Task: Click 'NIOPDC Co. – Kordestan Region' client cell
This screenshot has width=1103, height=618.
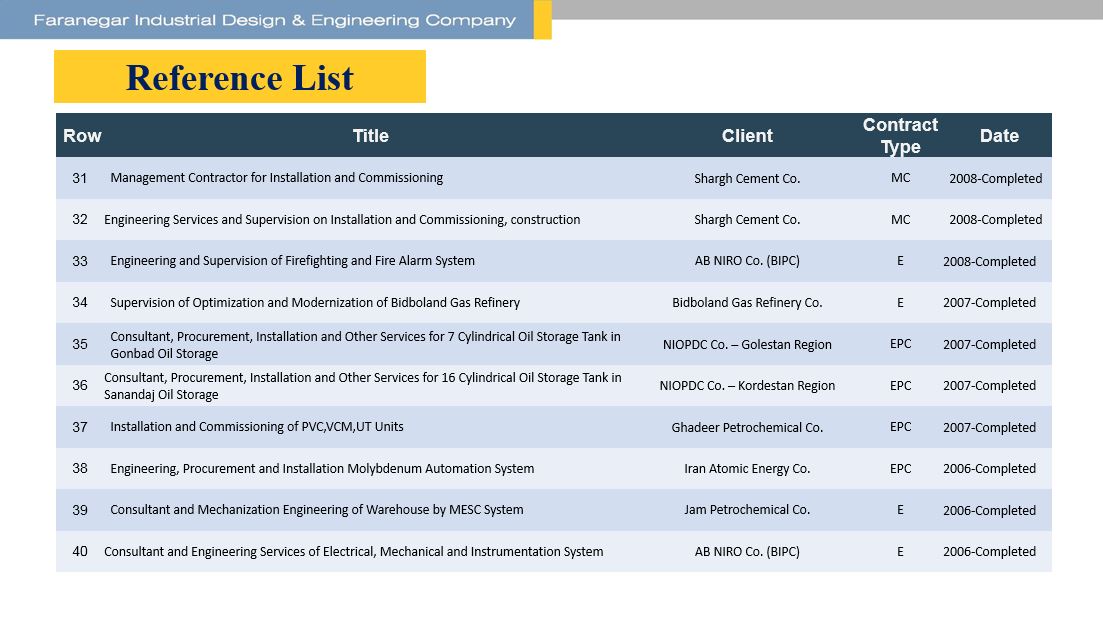Action: point(747,385)
